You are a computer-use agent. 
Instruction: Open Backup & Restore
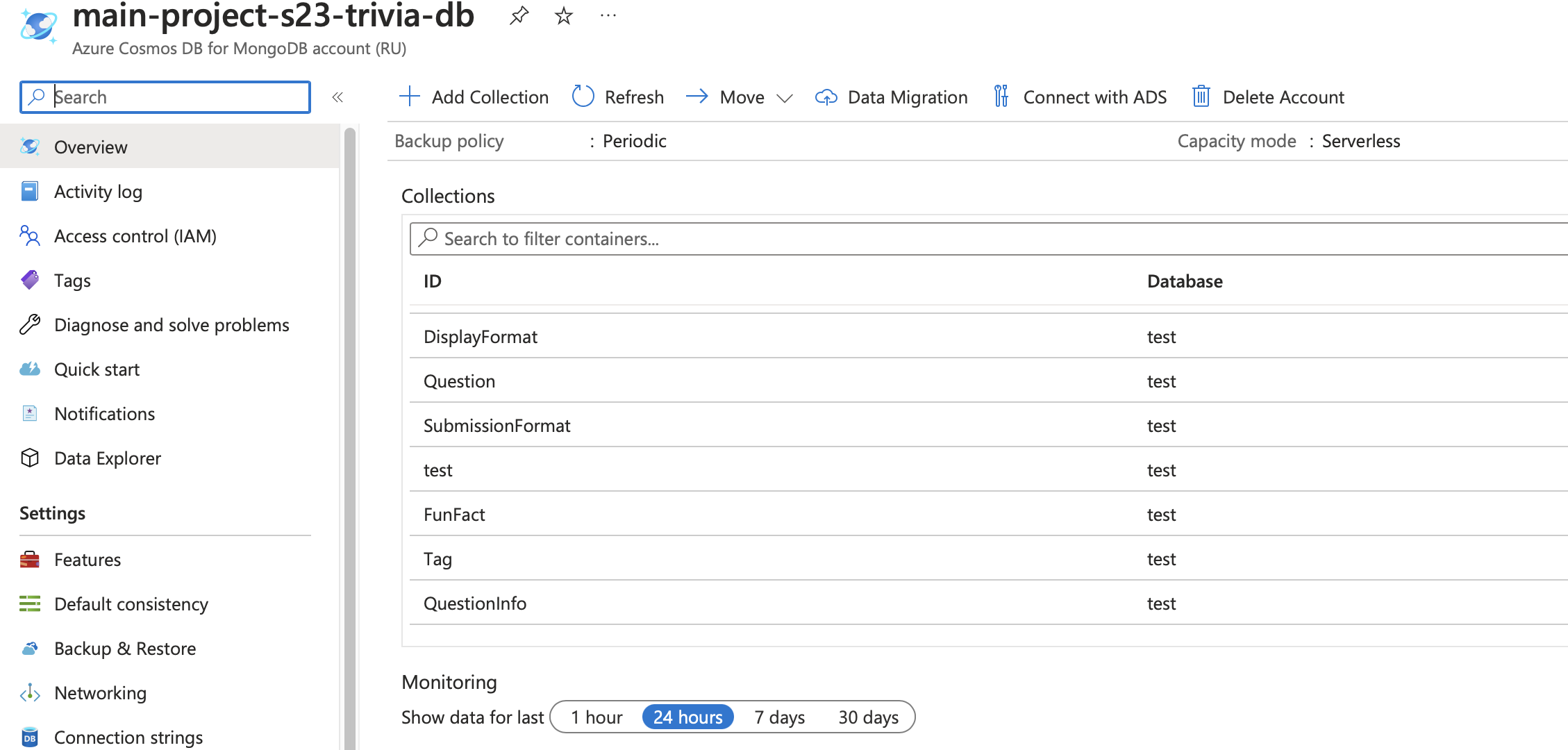coord(169,649)
